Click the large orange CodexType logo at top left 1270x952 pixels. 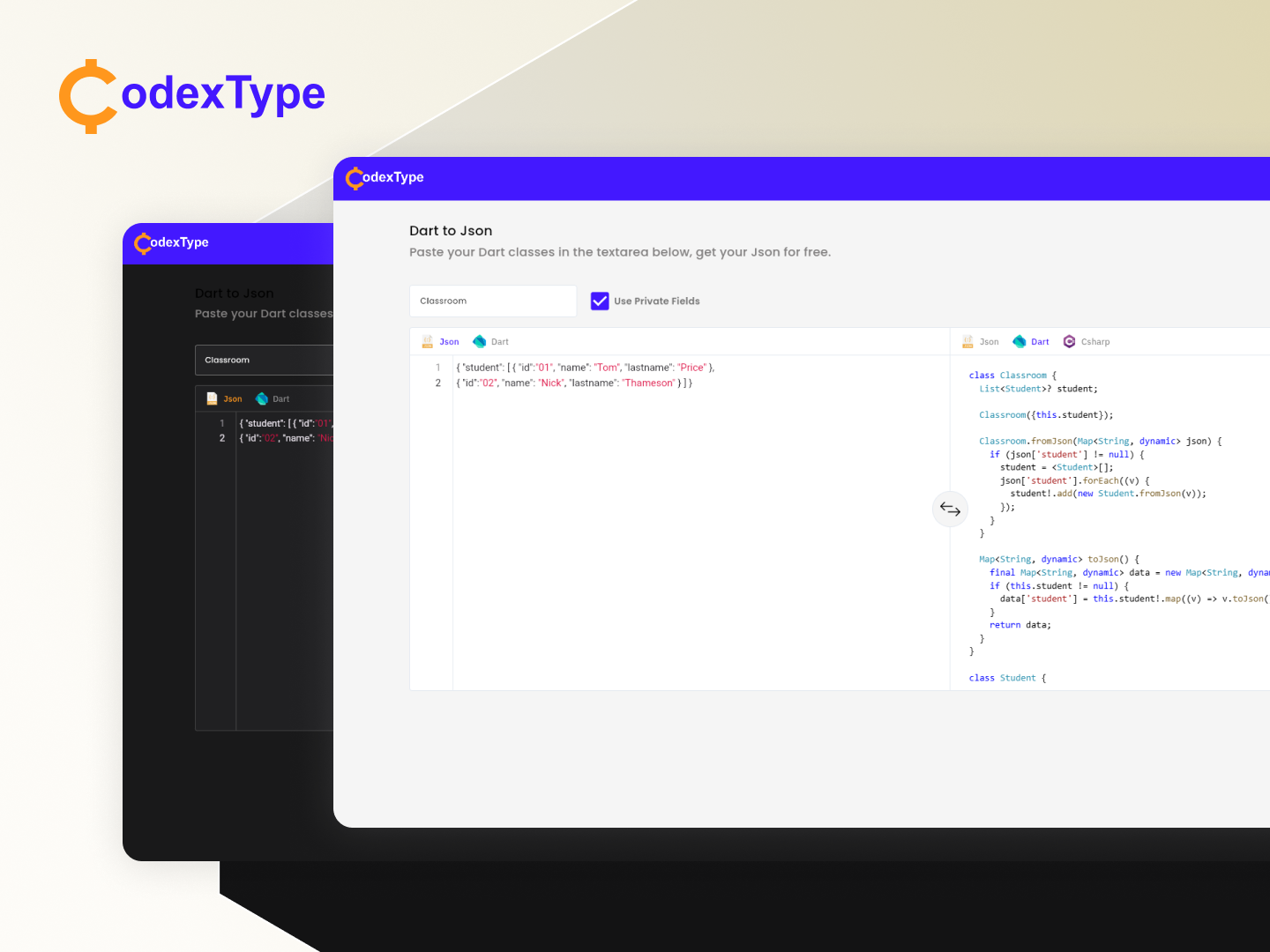click(x=88, y=95)
